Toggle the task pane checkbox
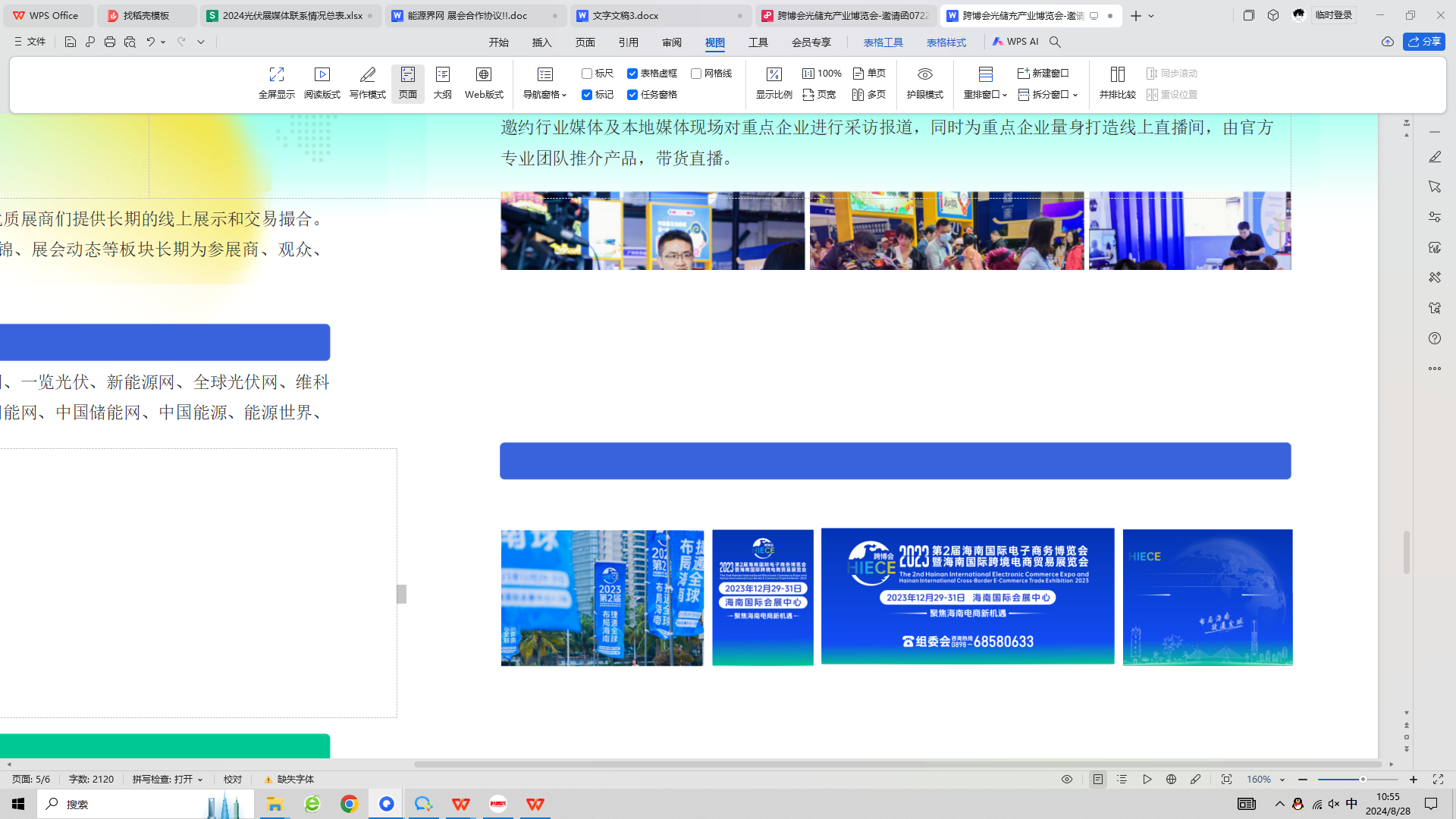The width and height of the screenshot is (1456, 819). click(632, 95)
